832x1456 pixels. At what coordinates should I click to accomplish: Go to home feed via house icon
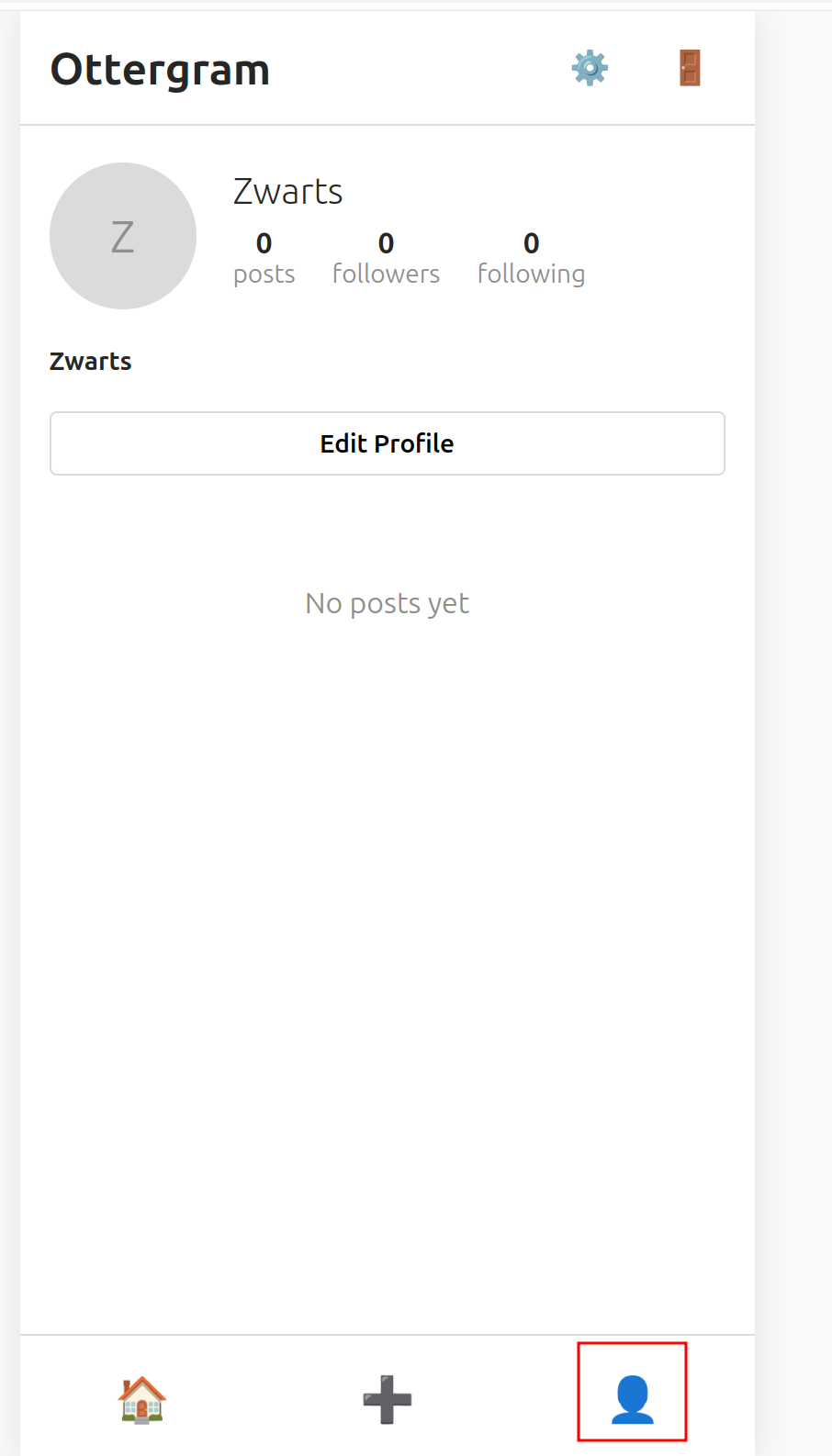142,1399
